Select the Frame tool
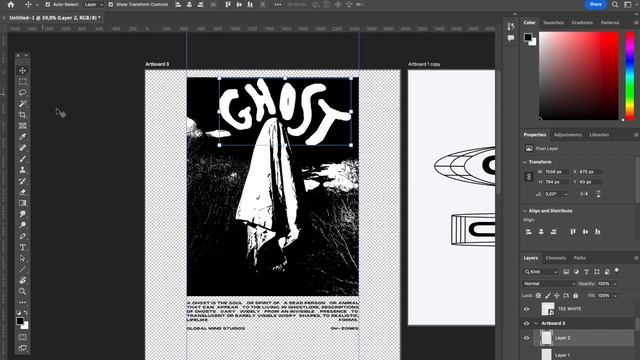Image resolution: width=640 pixels, height=360 pixels. click(x=22, y=126)
